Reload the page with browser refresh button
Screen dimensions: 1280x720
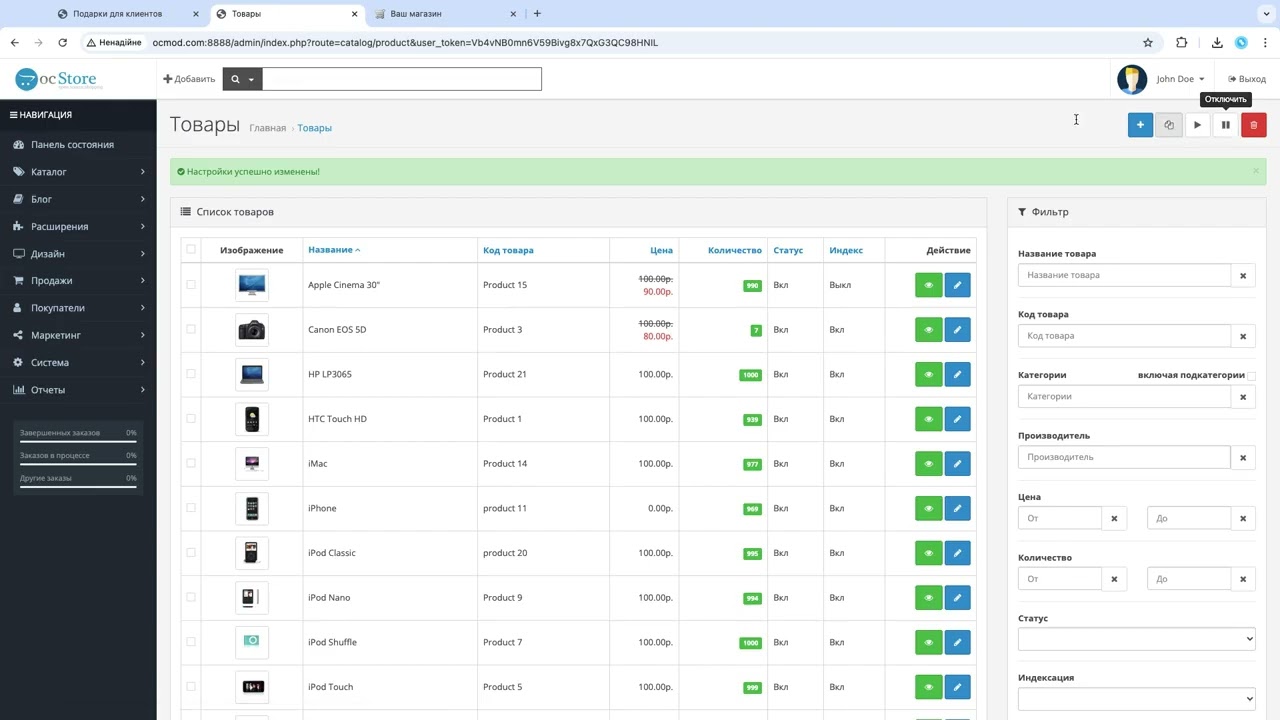click(x=62, y=43)
